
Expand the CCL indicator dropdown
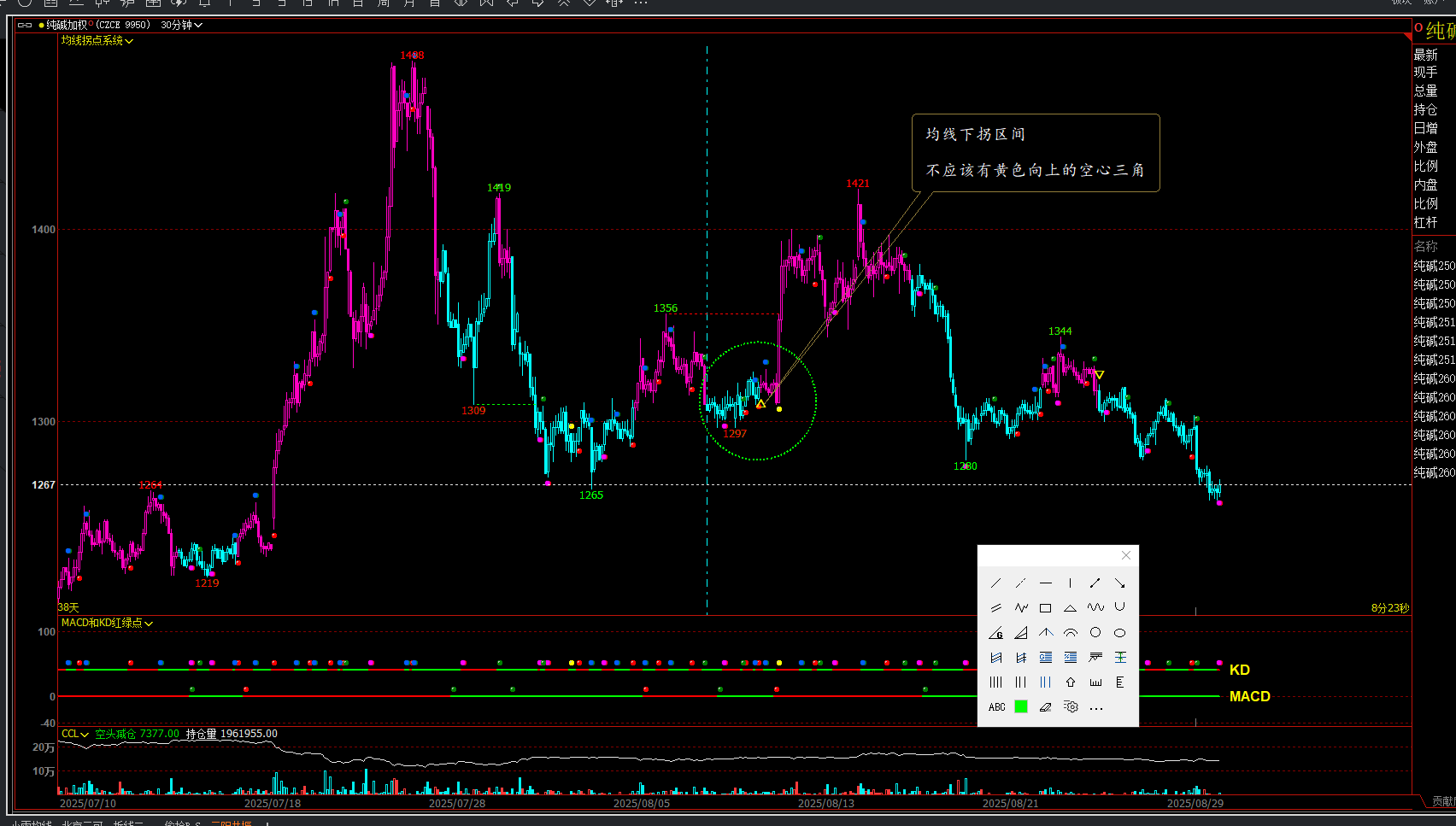[x=75, y=734]
